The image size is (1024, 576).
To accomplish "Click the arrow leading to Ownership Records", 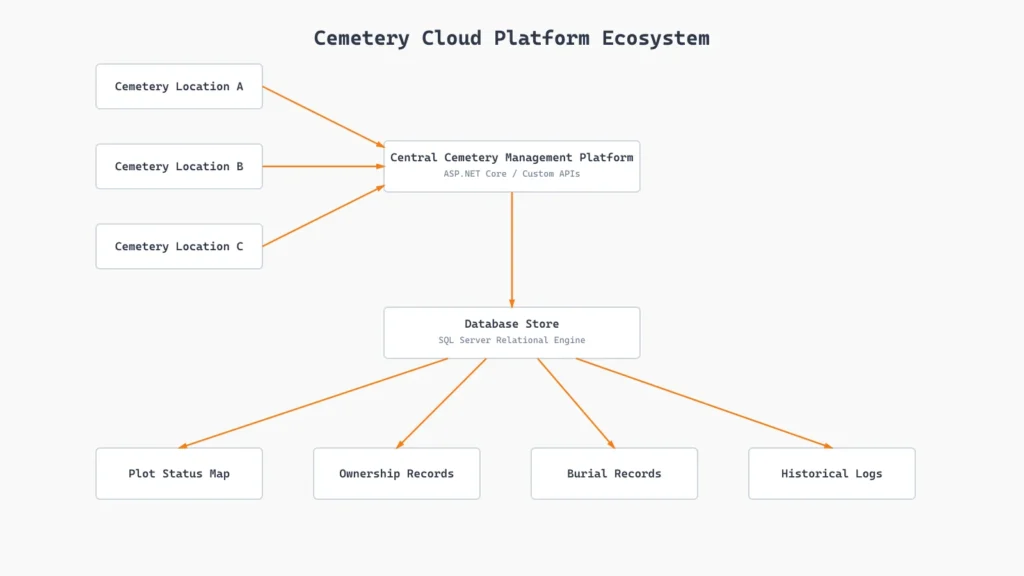I will [441, 403].
